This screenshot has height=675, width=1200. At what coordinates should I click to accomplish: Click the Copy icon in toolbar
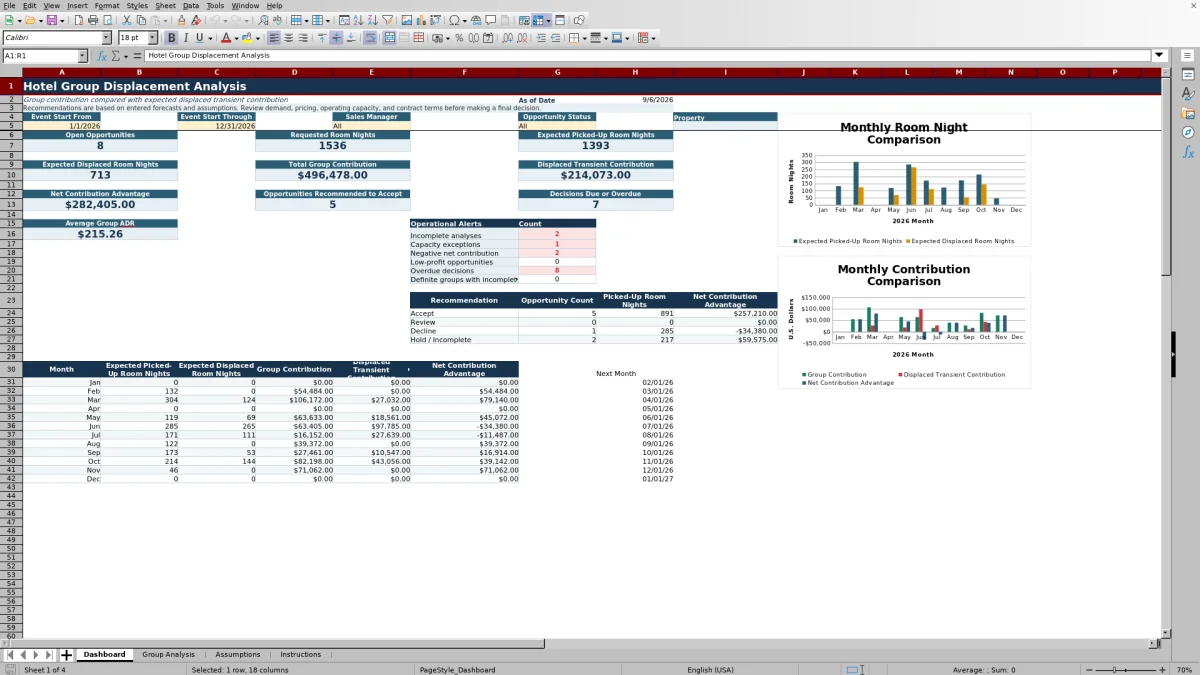point(141,20)
